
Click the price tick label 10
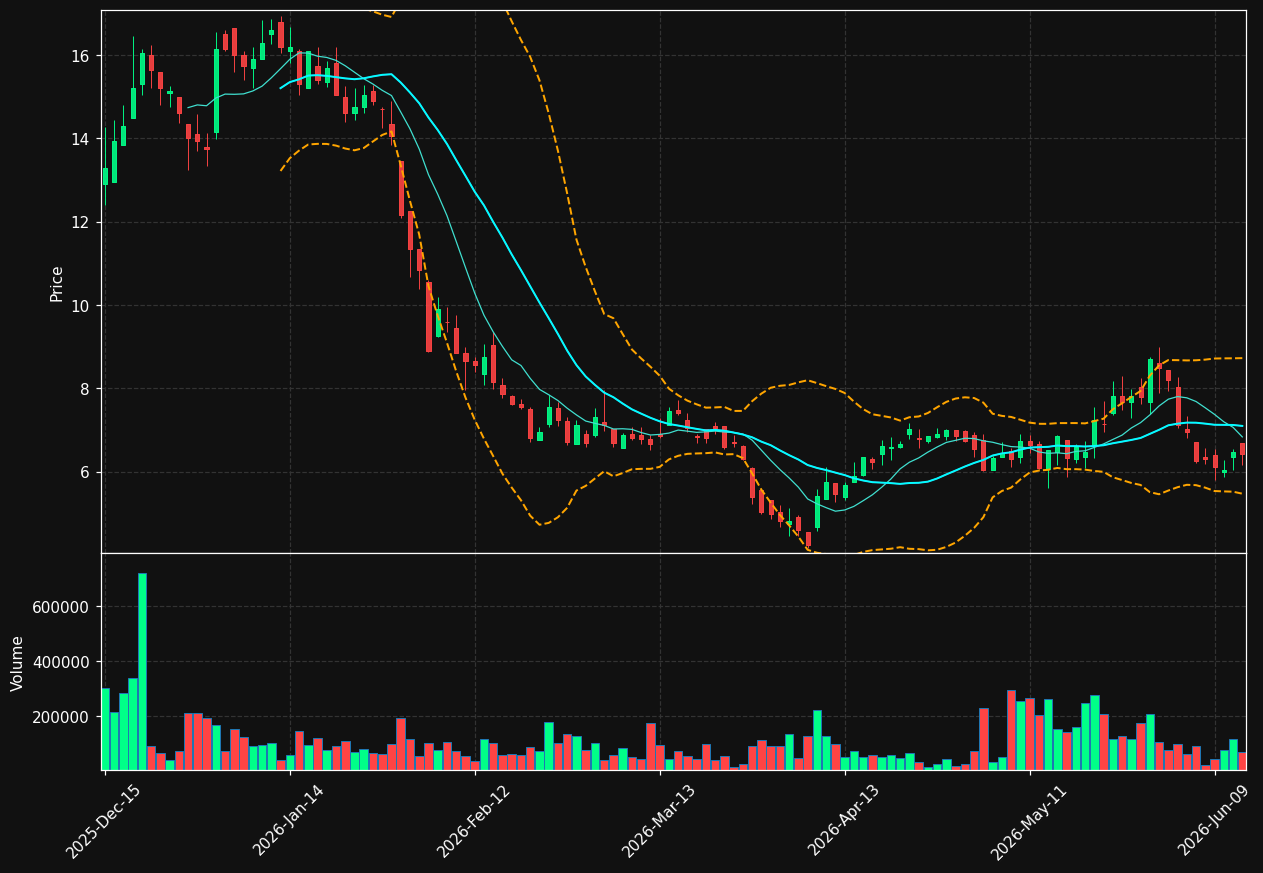[80, 306]
